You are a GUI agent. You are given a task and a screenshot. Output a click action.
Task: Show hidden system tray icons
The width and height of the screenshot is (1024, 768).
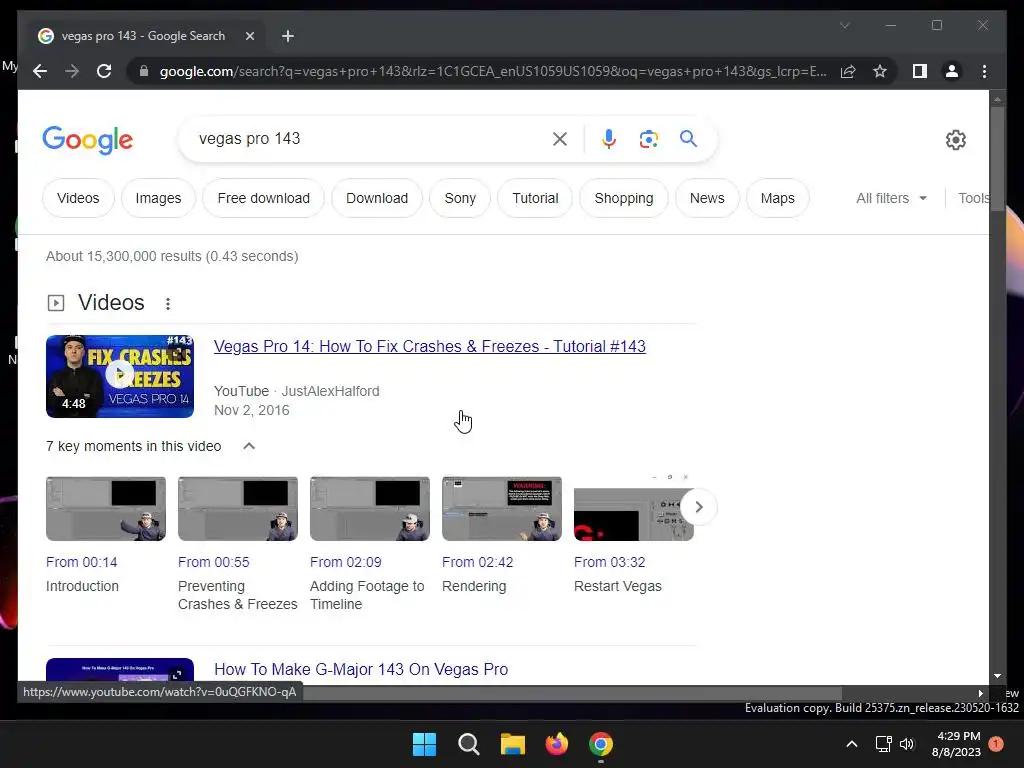852,744
